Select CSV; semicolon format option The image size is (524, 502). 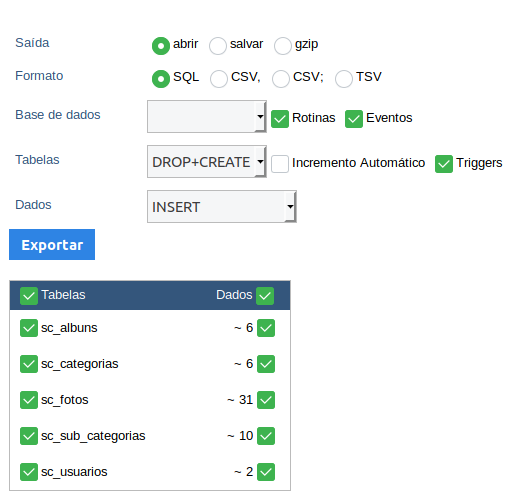coord(281,79)
